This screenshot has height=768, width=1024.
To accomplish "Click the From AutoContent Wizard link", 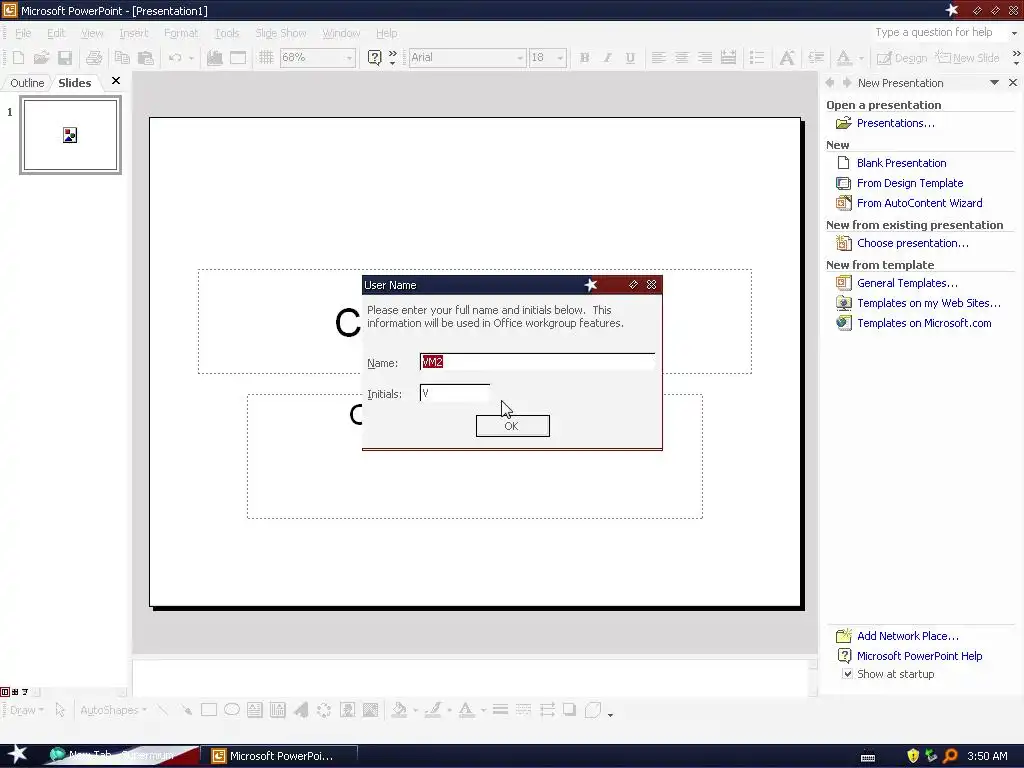I will (x=920, y=203).
